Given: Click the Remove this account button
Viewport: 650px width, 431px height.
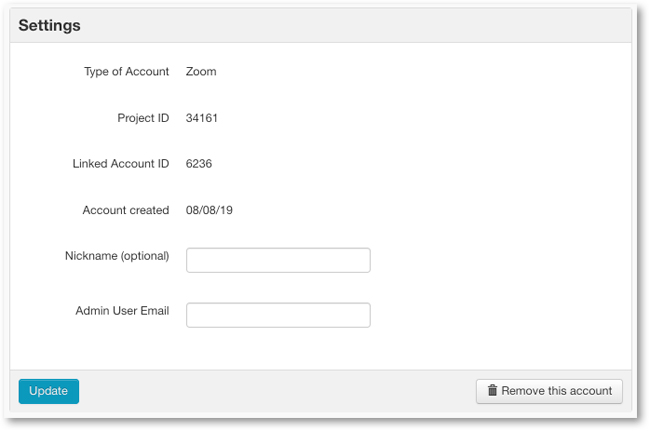Looking at the screenshot, I should tap(549, 391).
